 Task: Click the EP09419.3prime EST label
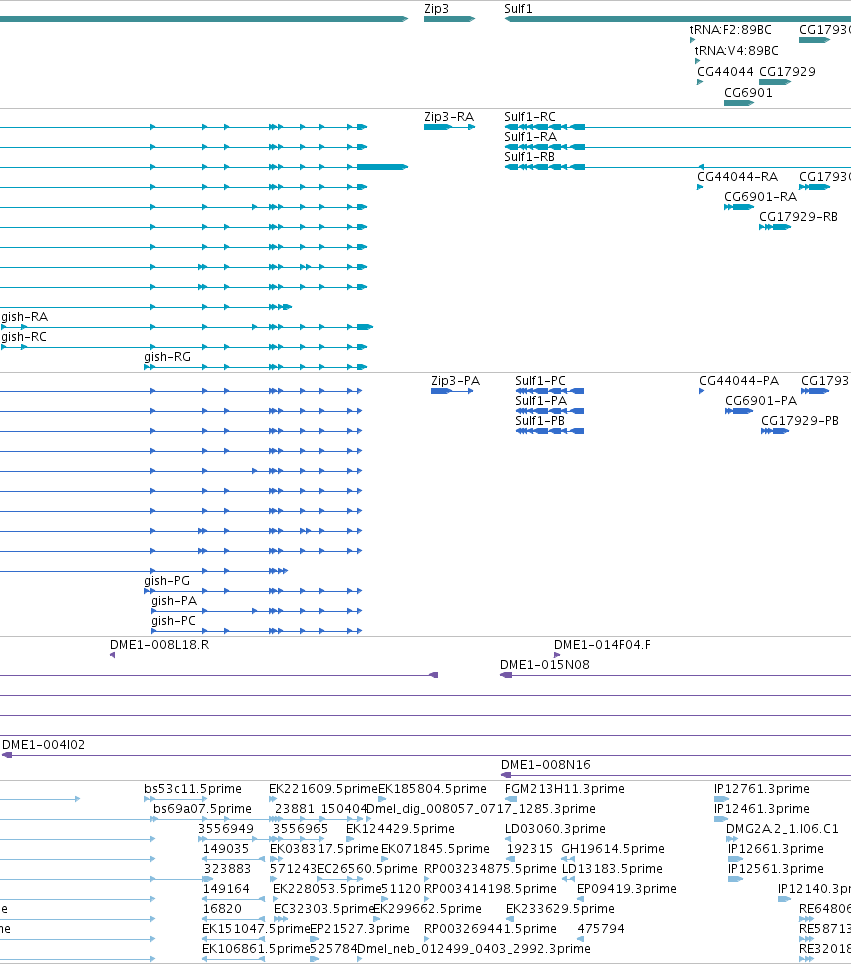pyautogui.click(x=627, y=888)
